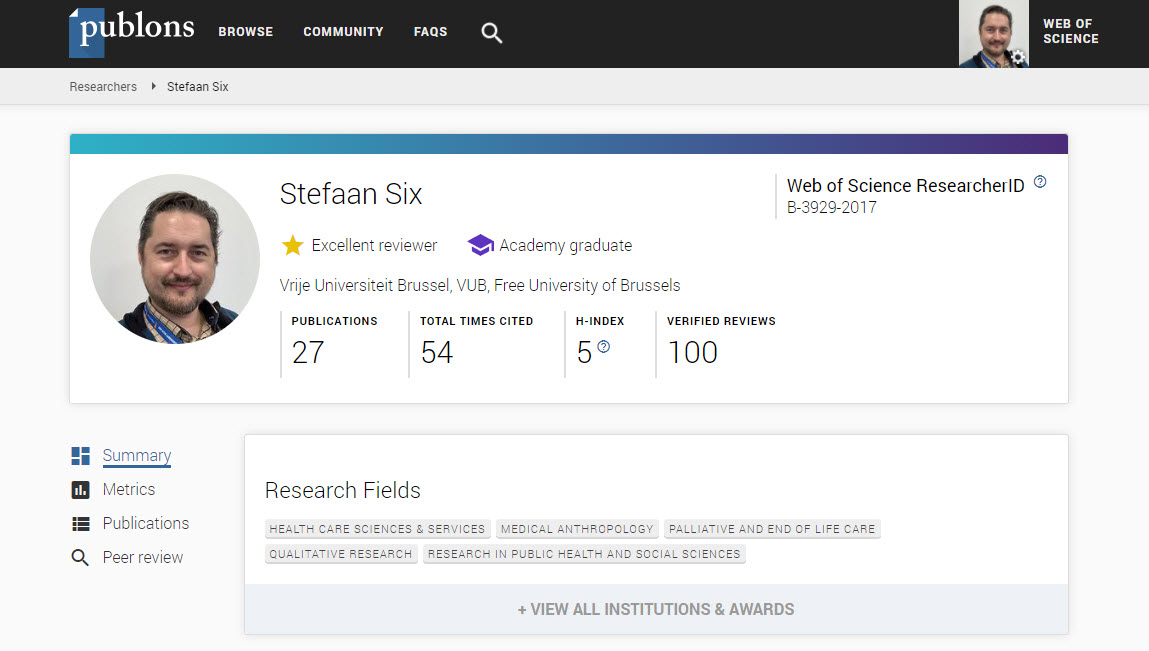Click H-index value 5

click(x=584, y=353)
